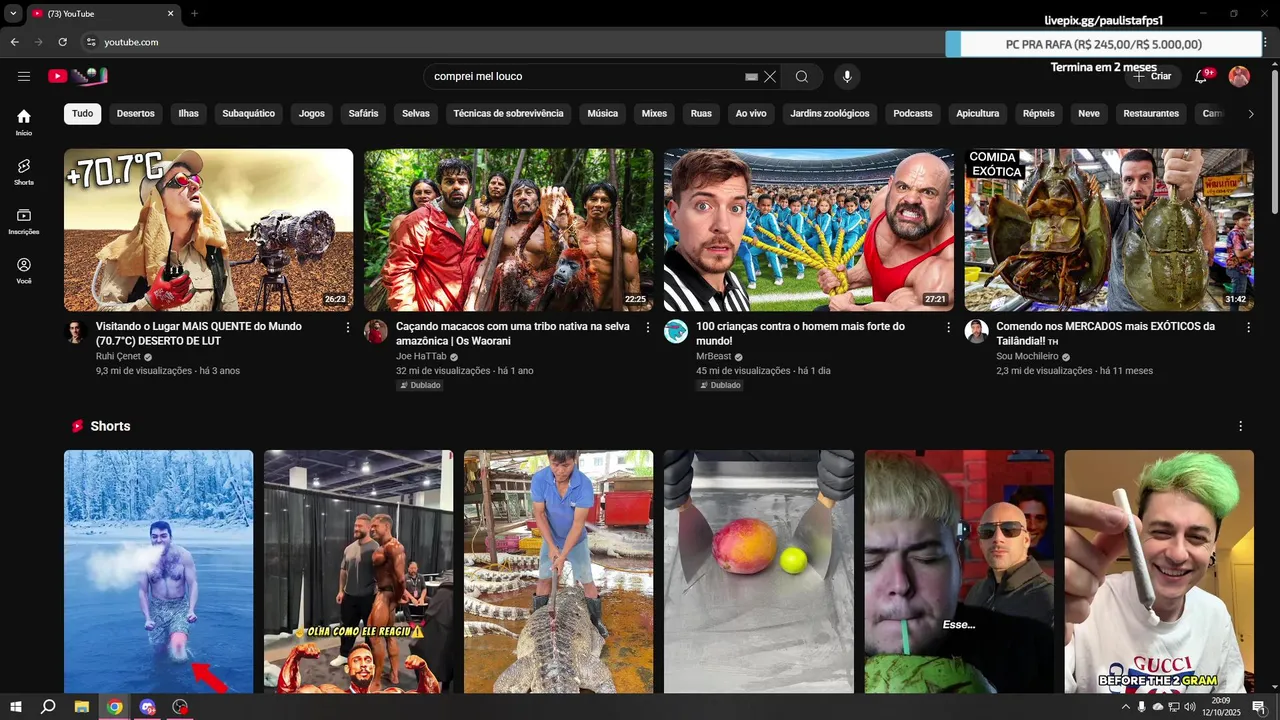The height and width of the screenshot is (720, 1280).
Task: Open the MrBeast channel name link
Action: pos(714,356)
